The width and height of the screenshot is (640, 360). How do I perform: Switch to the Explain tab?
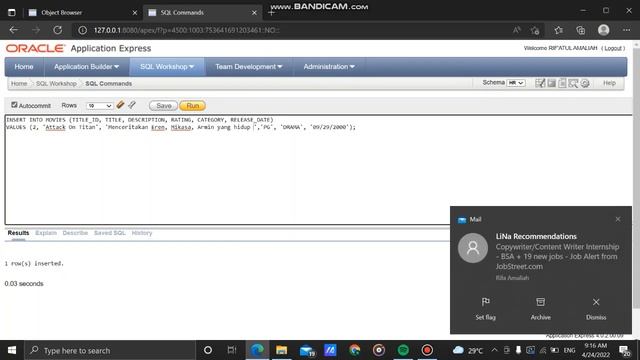click(x=46, y=233)
